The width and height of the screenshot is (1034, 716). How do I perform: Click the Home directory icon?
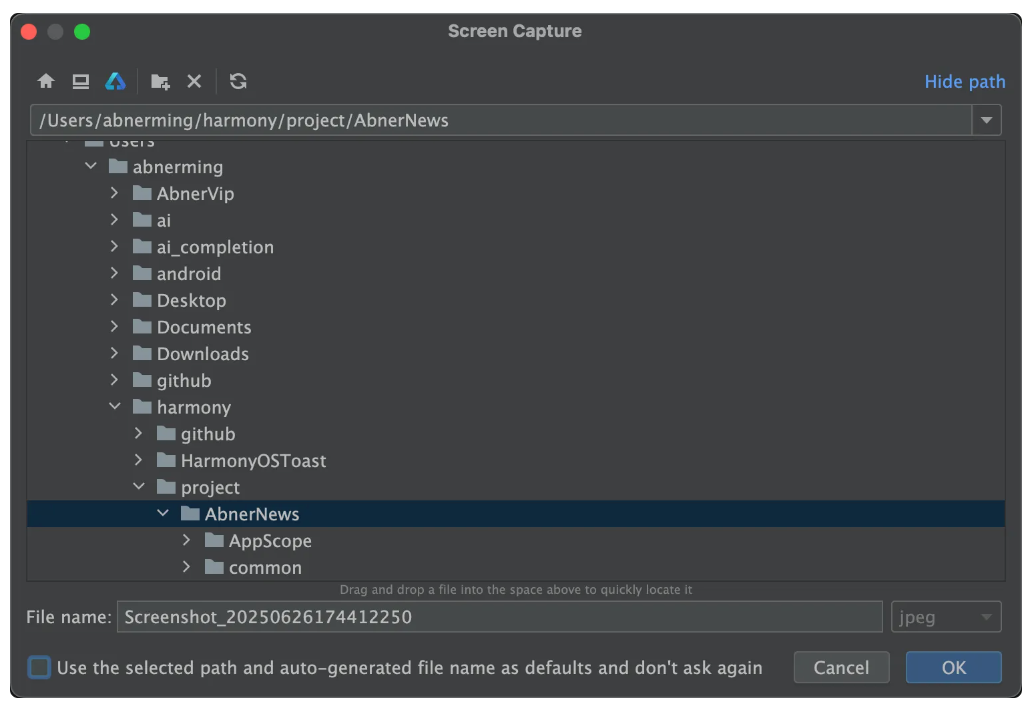46,82
